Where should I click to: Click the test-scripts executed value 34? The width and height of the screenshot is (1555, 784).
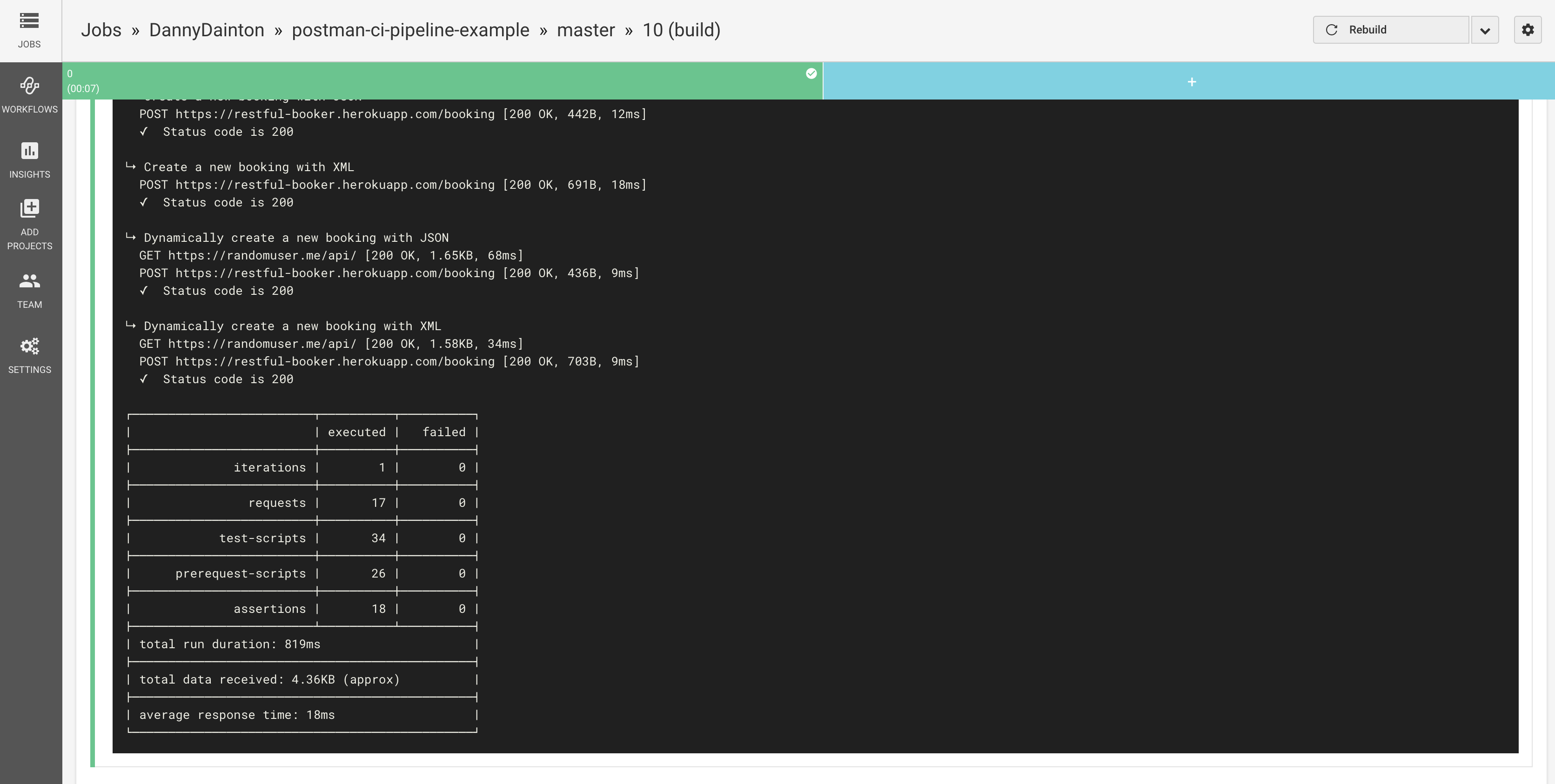pos(378,538)
